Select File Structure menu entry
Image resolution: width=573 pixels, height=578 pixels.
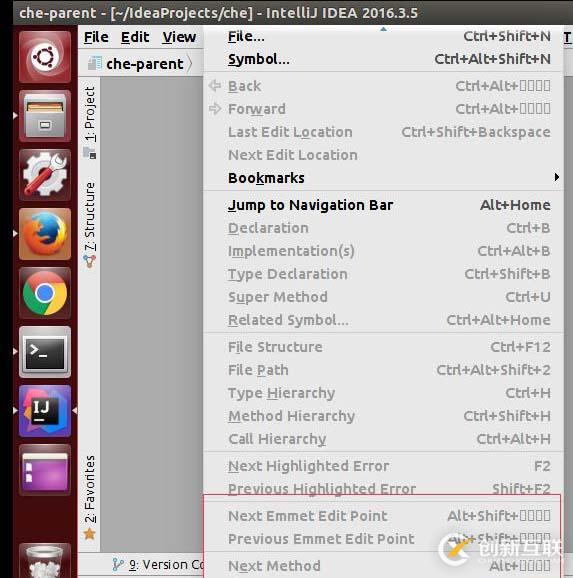click(383, 347)
